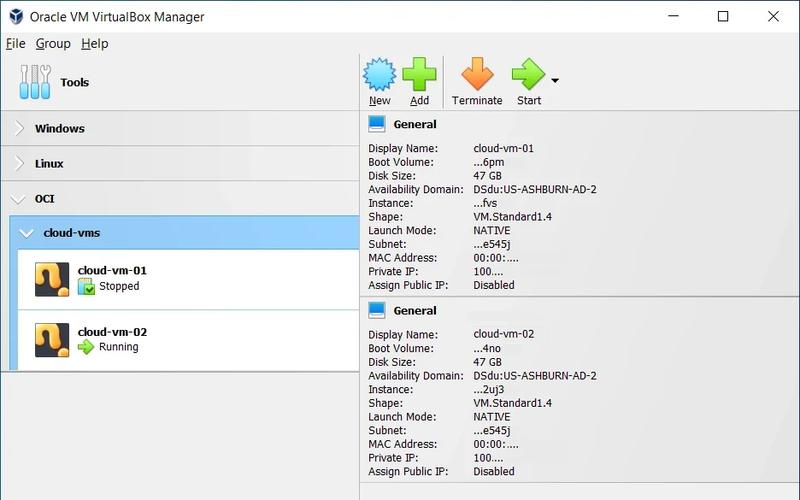Screen dimensions: 800x500
Task: Minimize the VirtualBox Manager window
Action: [x=673, y=16]
